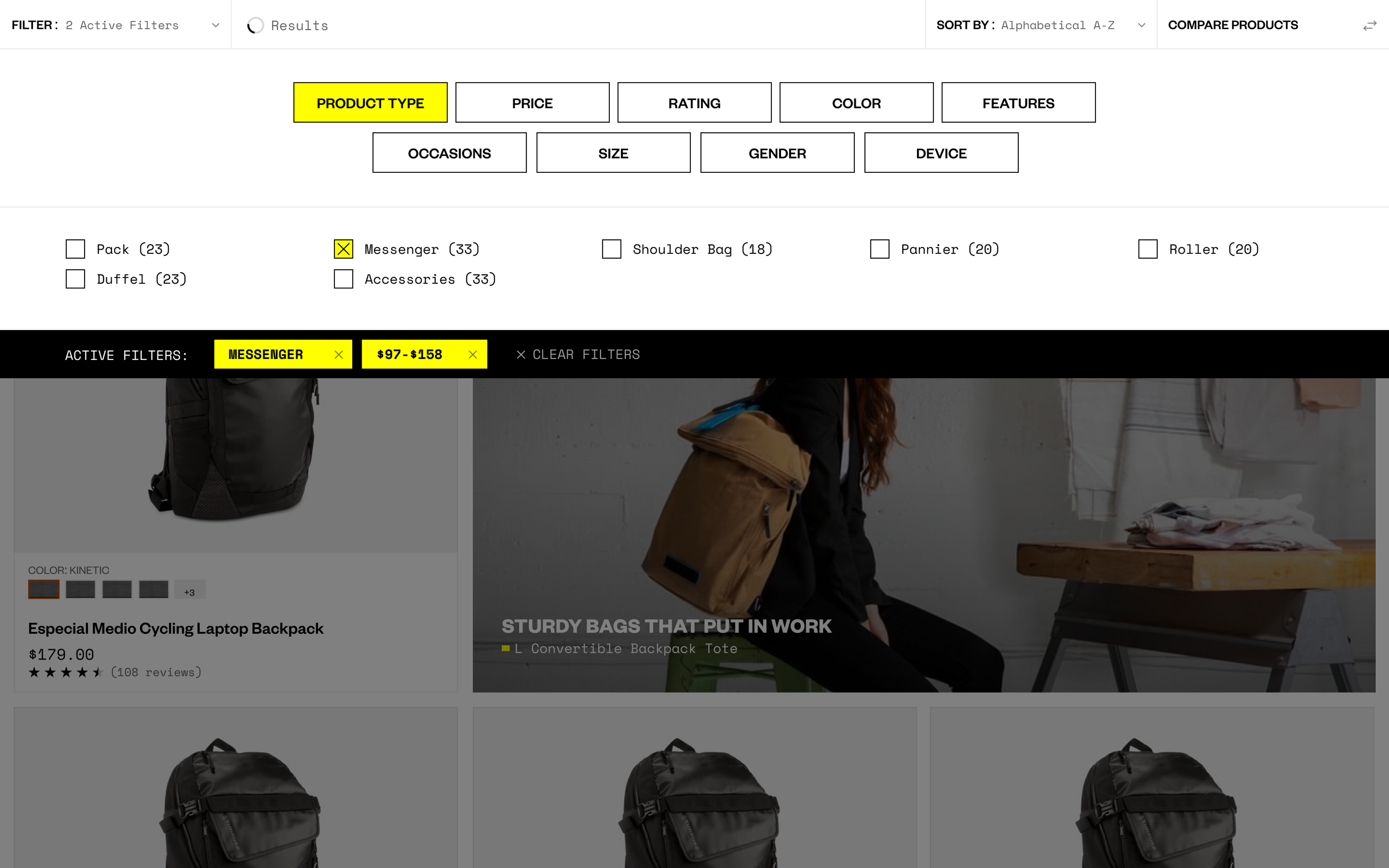Open the +3 more colors indicator
This screenshot has width=1389, height=868.
click(x=190, y=590)
